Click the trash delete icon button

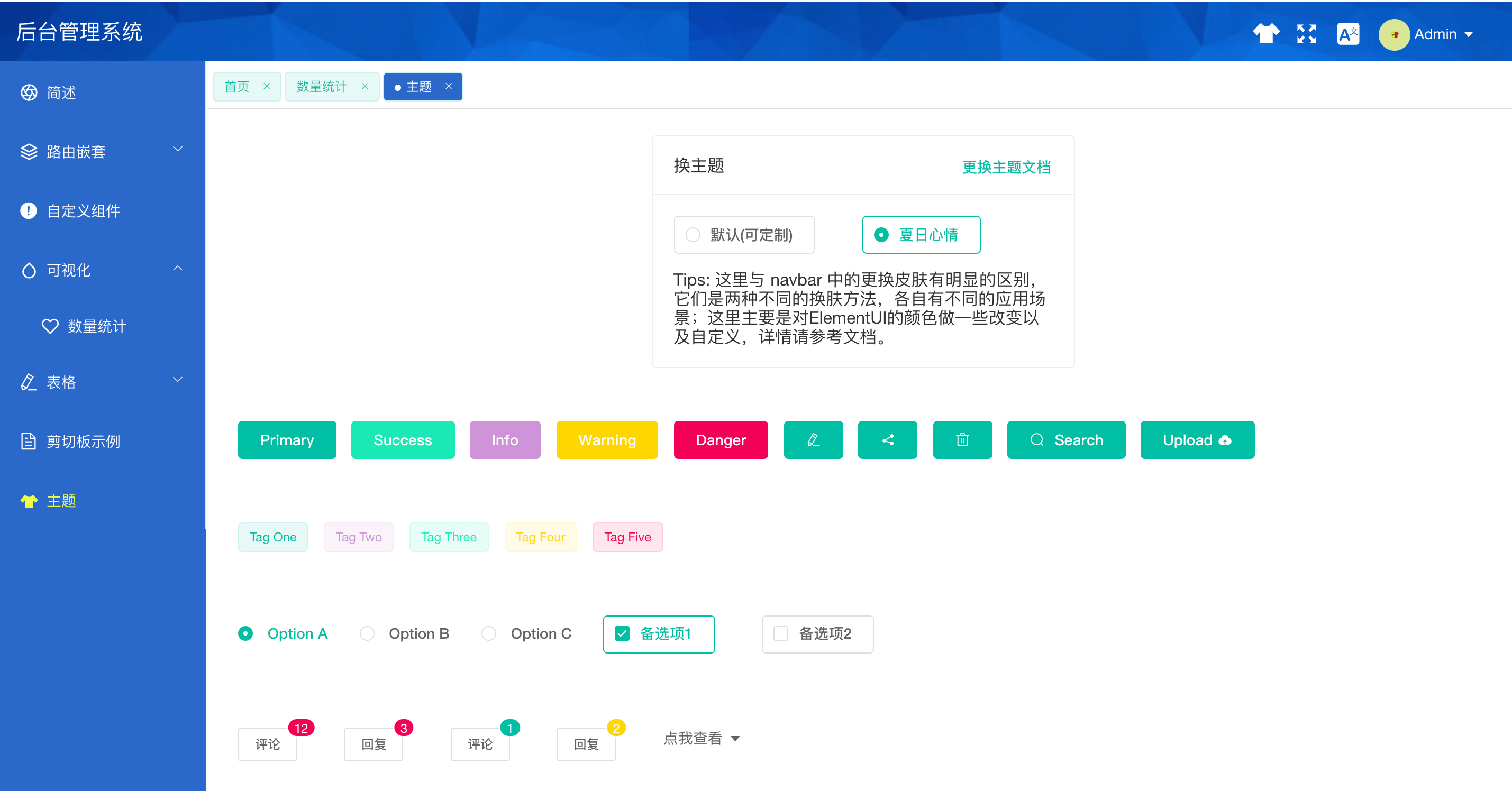click(x=962, y=439)
